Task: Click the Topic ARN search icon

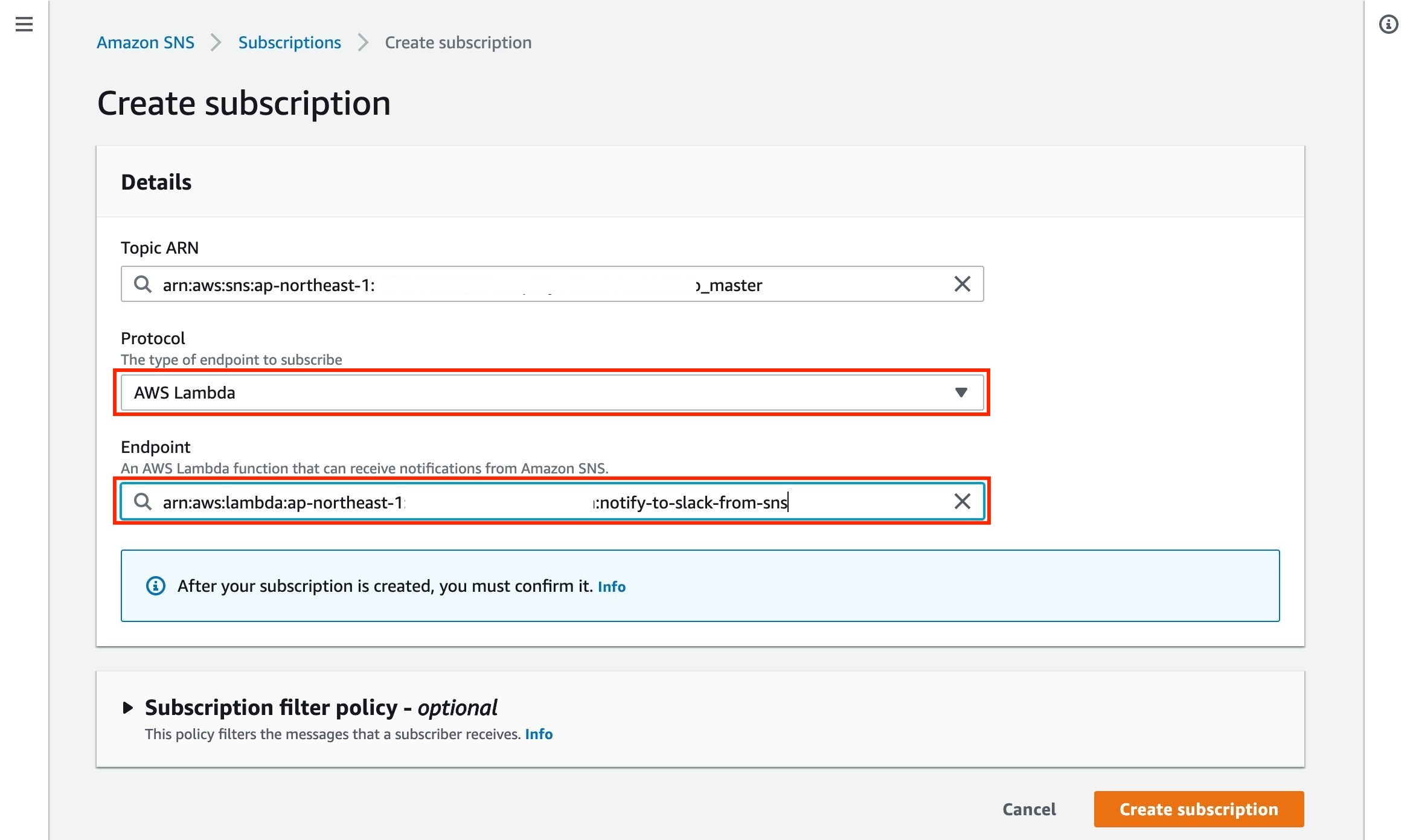Action: (x=143, y=284)
